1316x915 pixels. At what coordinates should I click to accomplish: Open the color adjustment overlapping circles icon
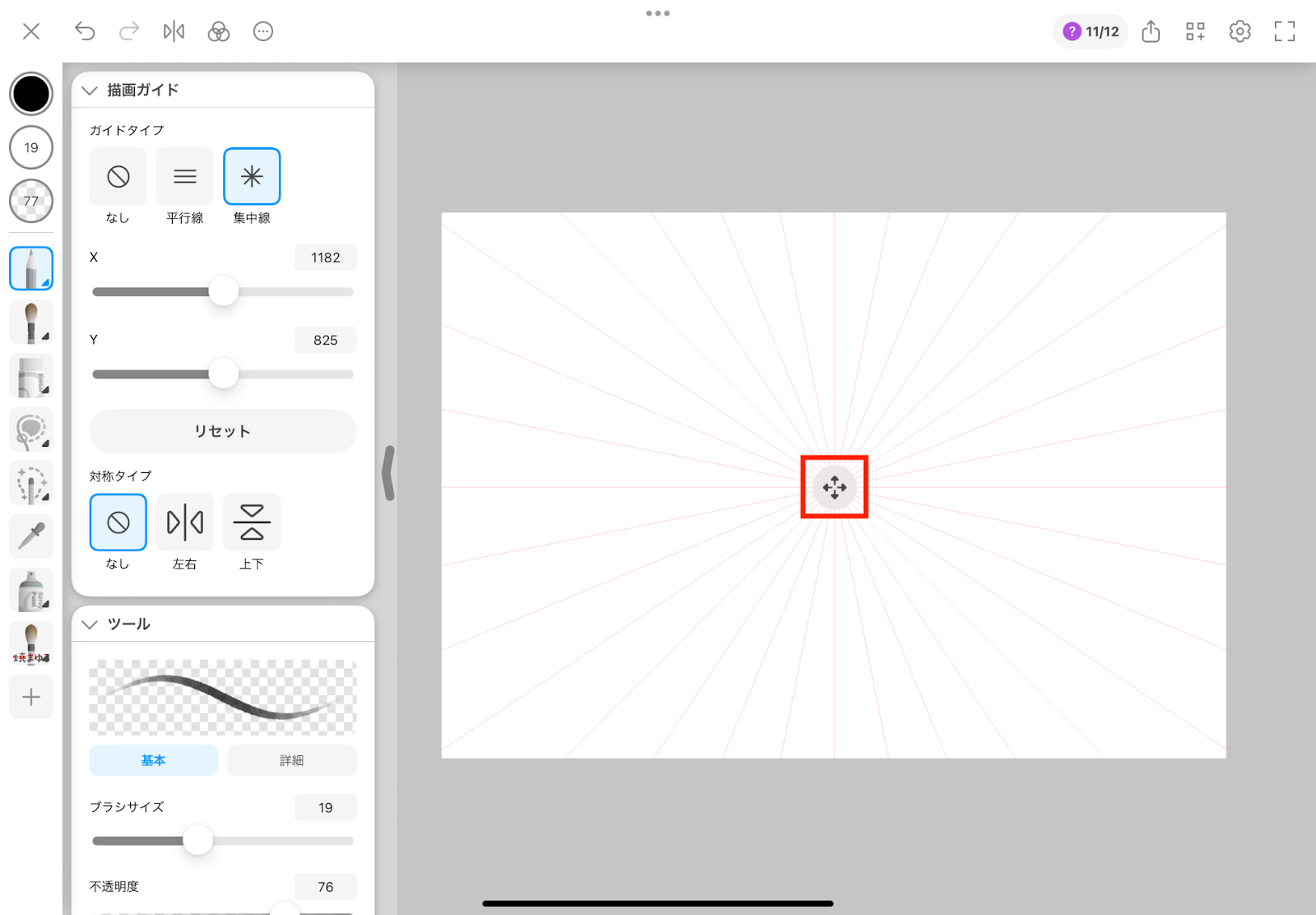coord(218,31)
